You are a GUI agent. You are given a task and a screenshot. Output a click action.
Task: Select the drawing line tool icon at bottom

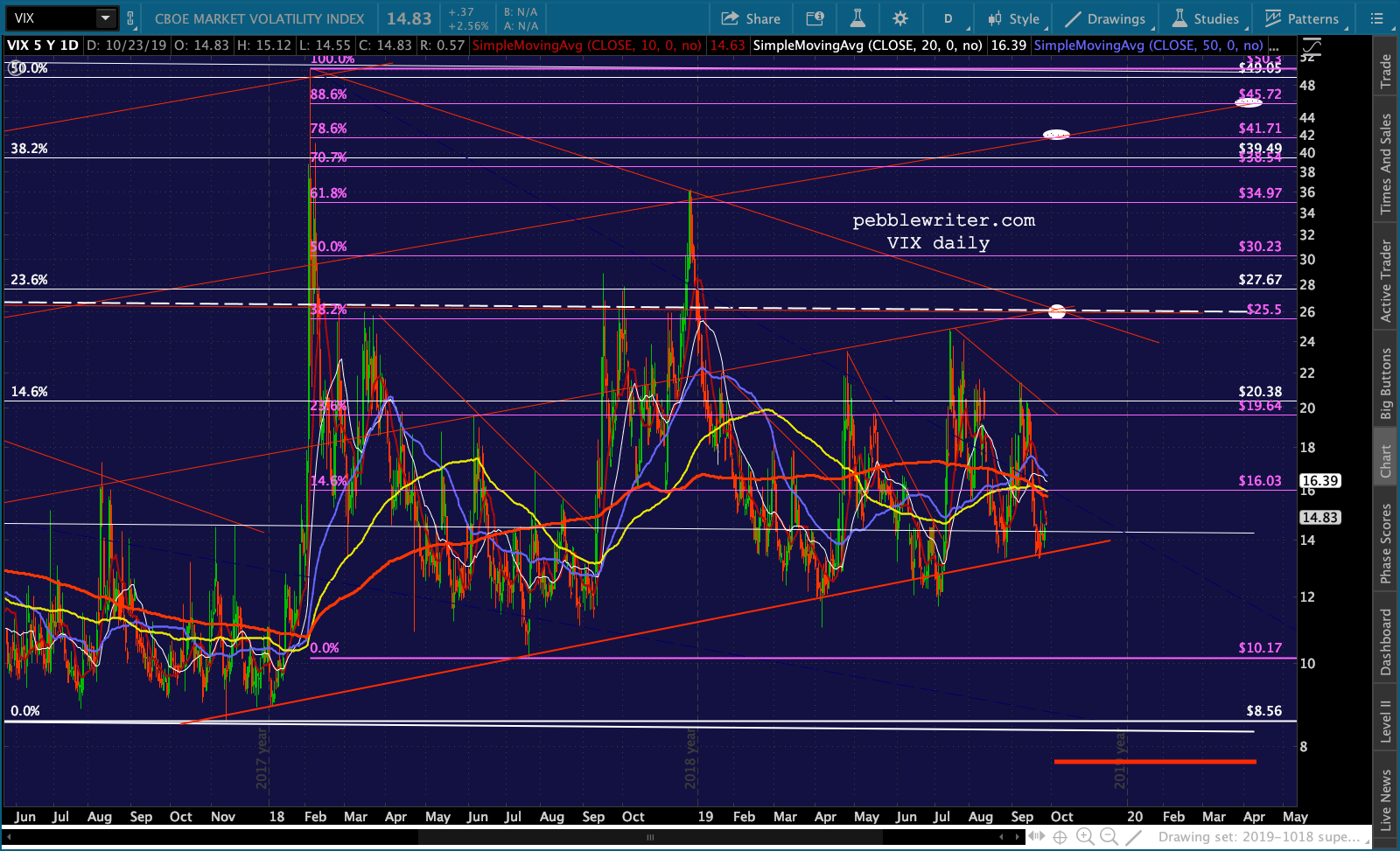(1133, 837)
